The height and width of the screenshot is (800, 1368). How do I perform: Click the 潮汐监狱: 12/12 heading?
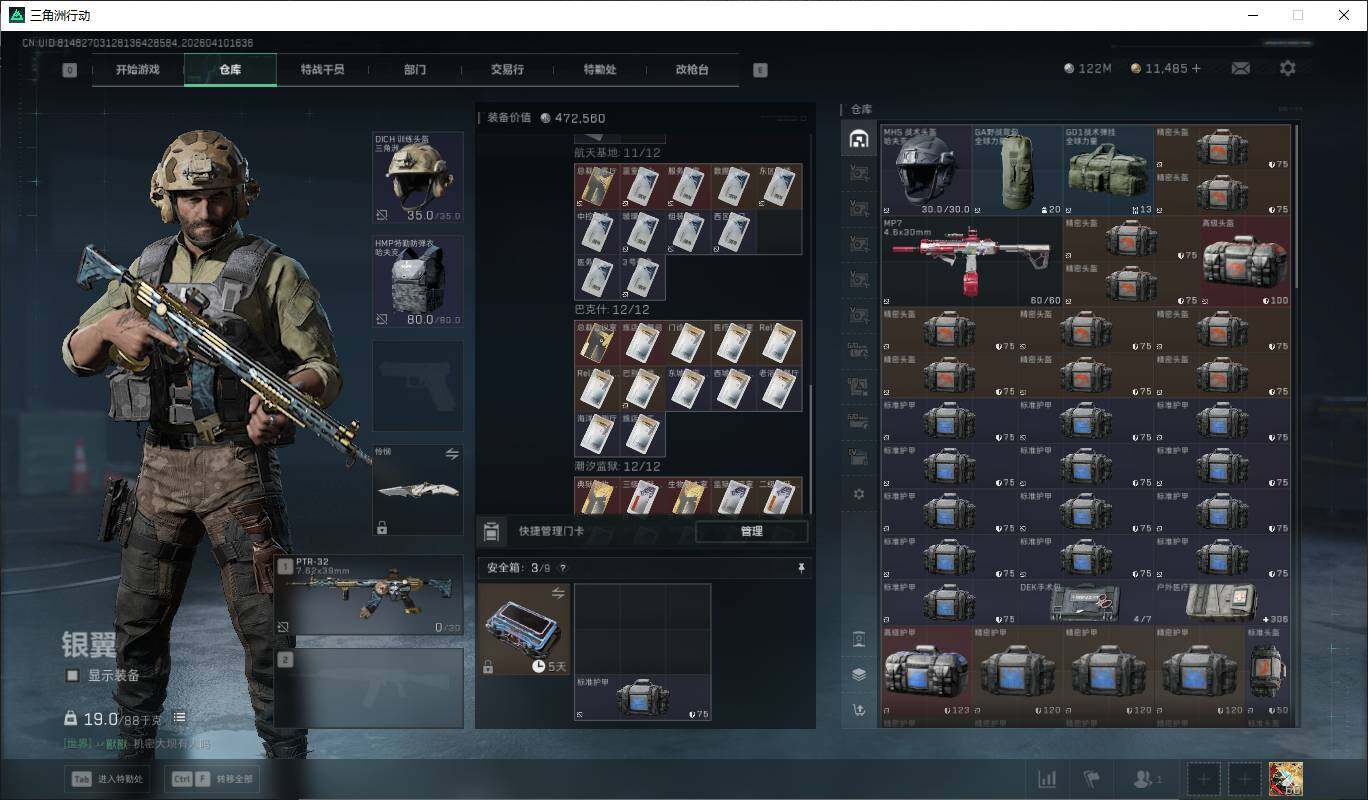pyautogui.click(x=617, y=467)
